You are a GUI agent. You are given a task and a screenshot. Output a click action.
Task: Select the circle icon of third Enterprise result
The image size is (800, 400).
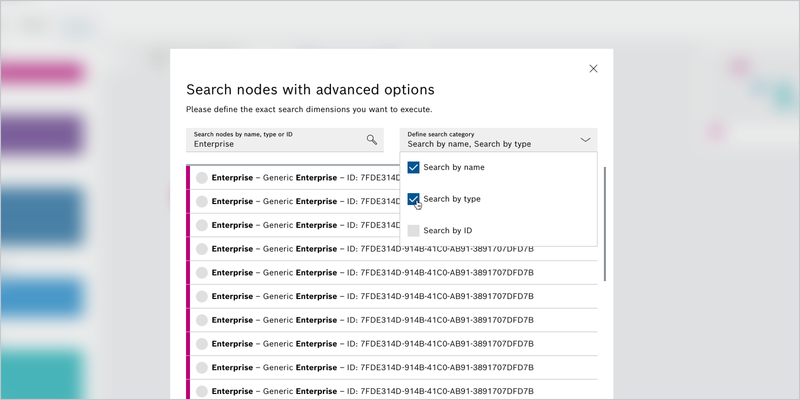click(202, 225)
